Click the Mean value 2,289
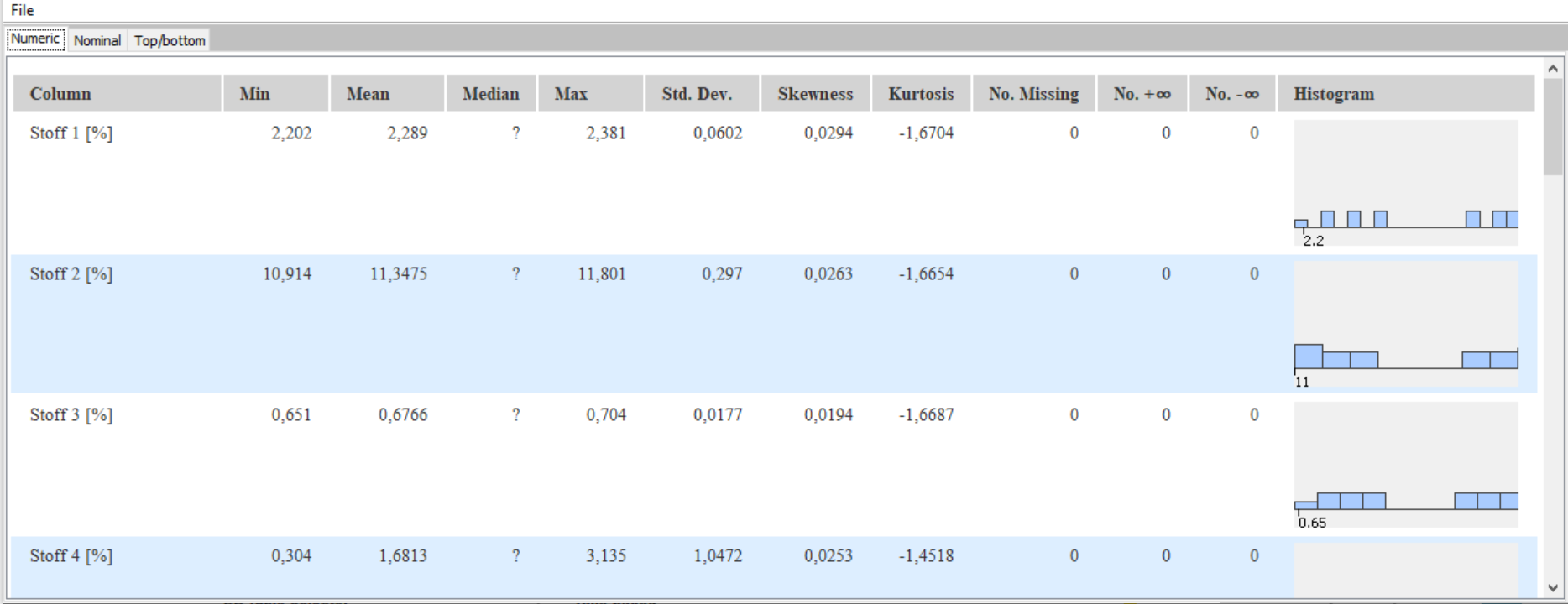This screenshot has height=604, width=1568. (407, 133)
